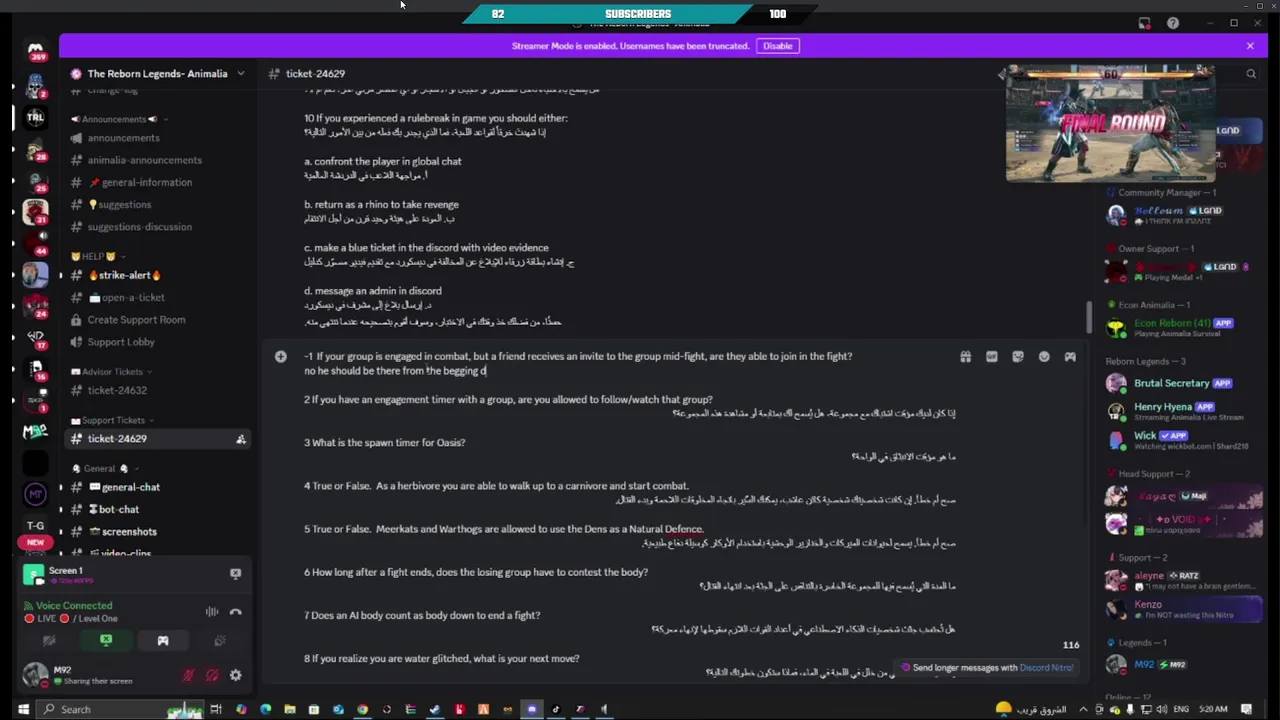1280x720 pixels.
Task: Open The Reborn Legends server dropdown
Action: pyautogui.click(x=157, y=73)
